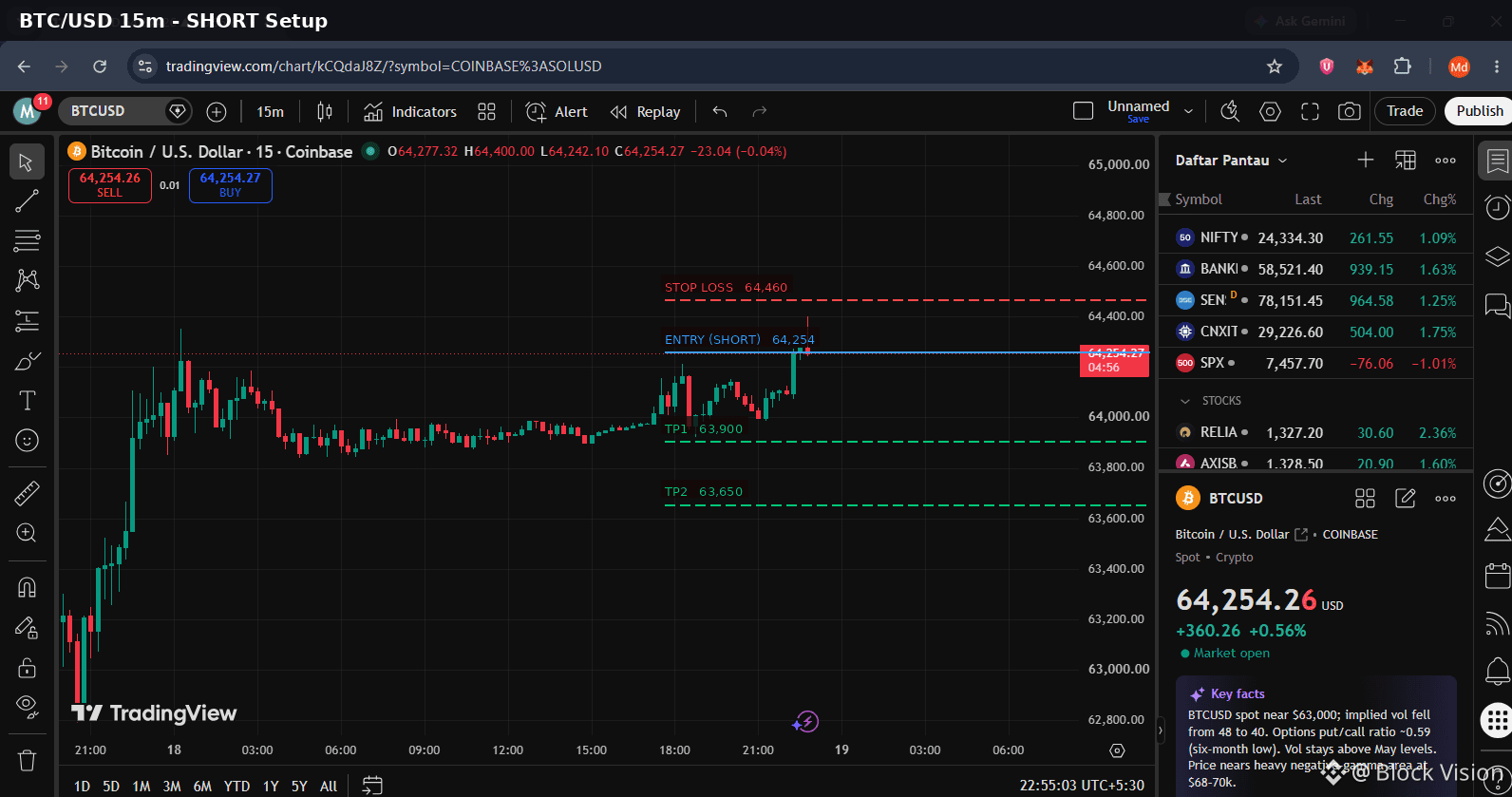Set chart range to 5Y

coord(299,786)
